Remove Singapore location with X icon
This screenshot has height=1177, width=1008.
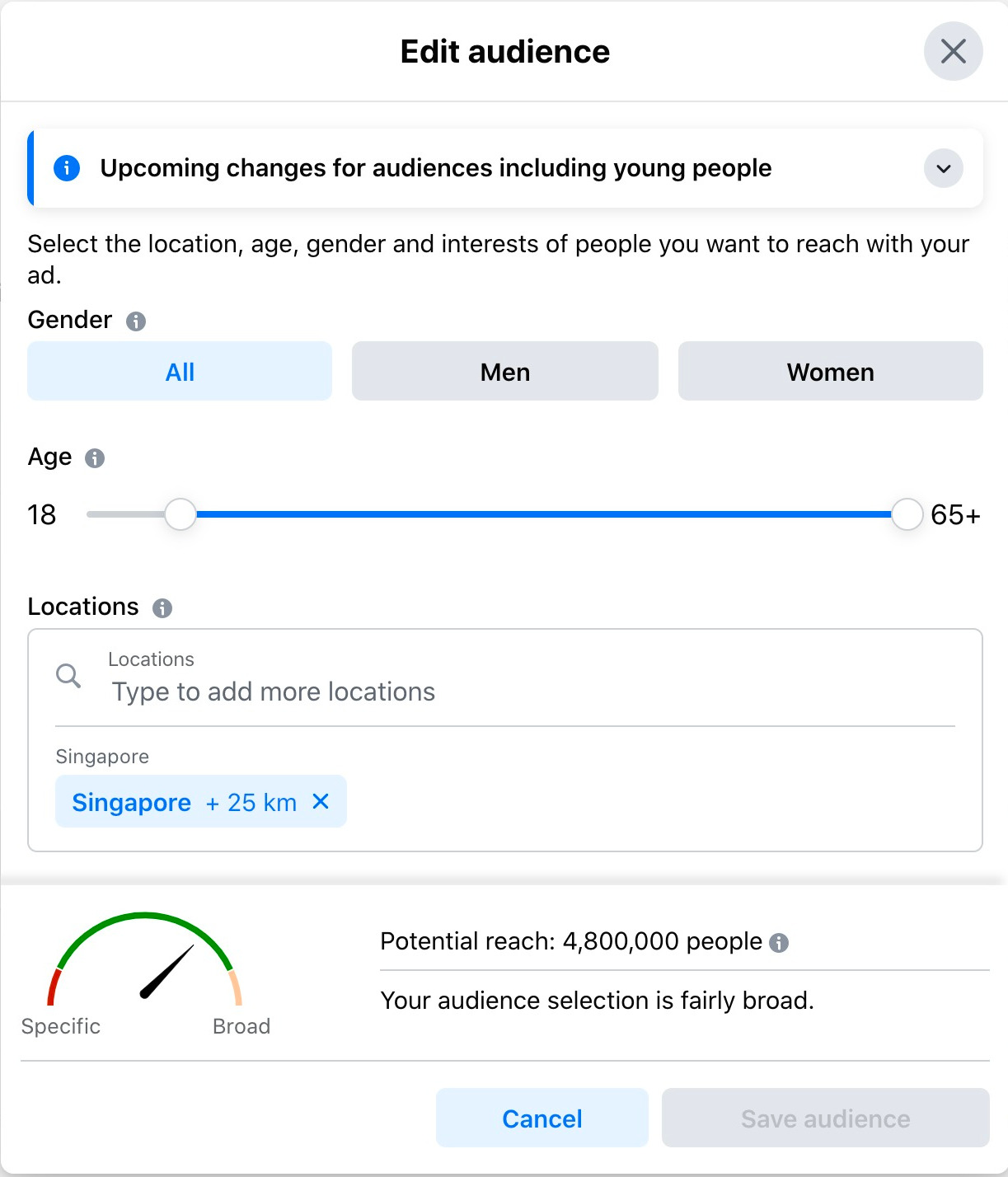(x=321, y=801)
